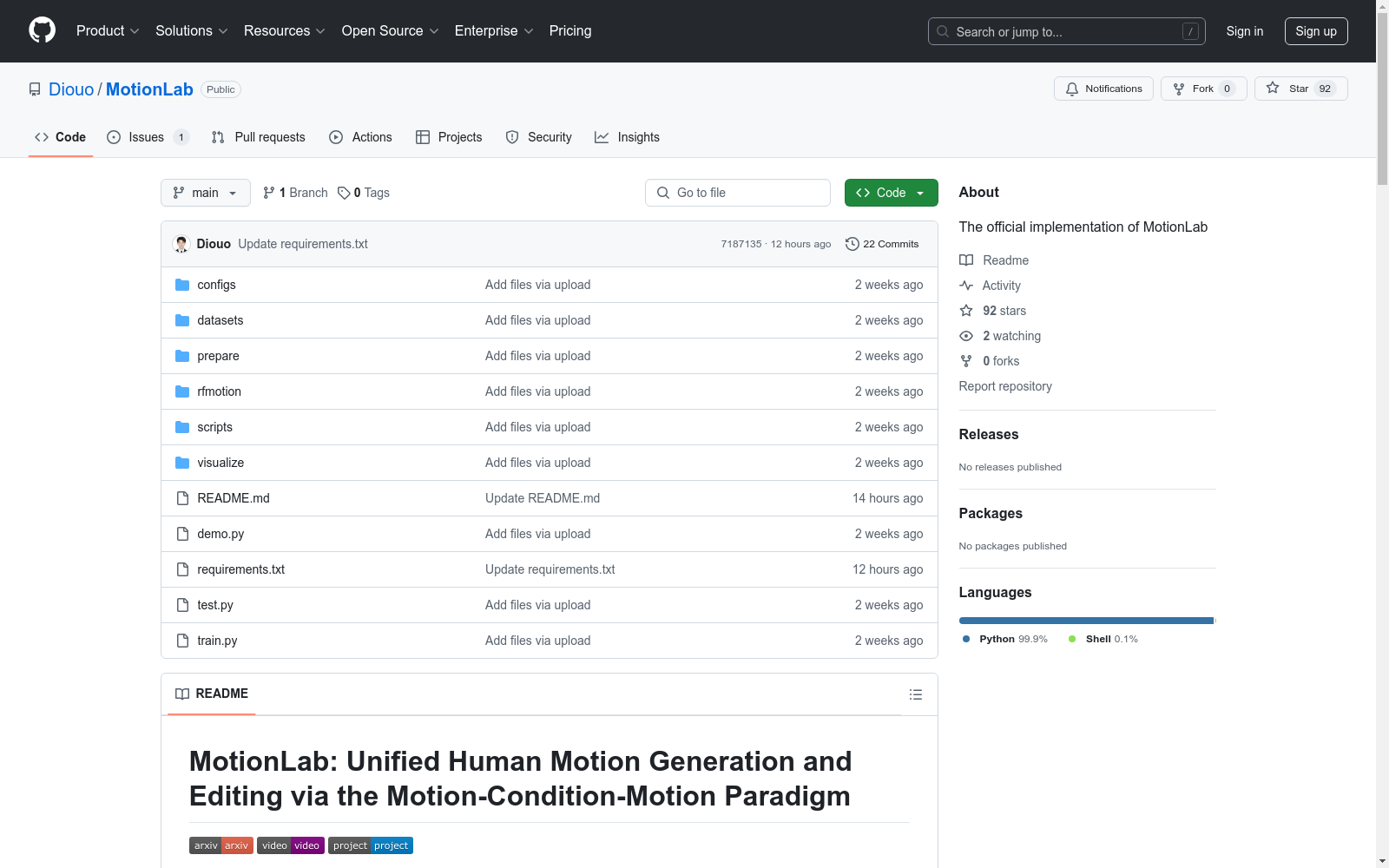Open the visualize folder icon
This screenshot has width=1389, height=868.
coord(182,463)
